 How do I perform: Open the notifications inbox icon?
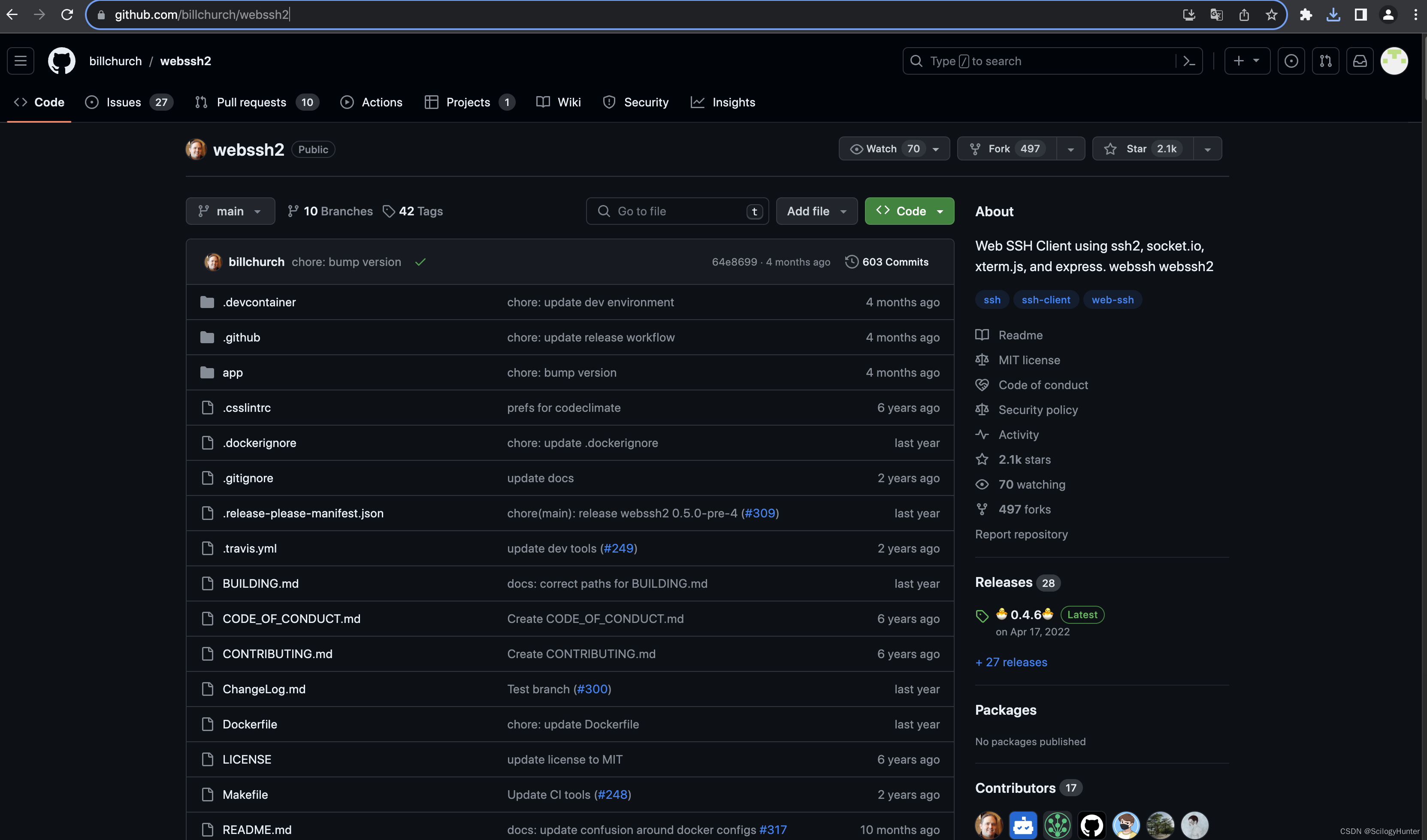coord(1360,61)
